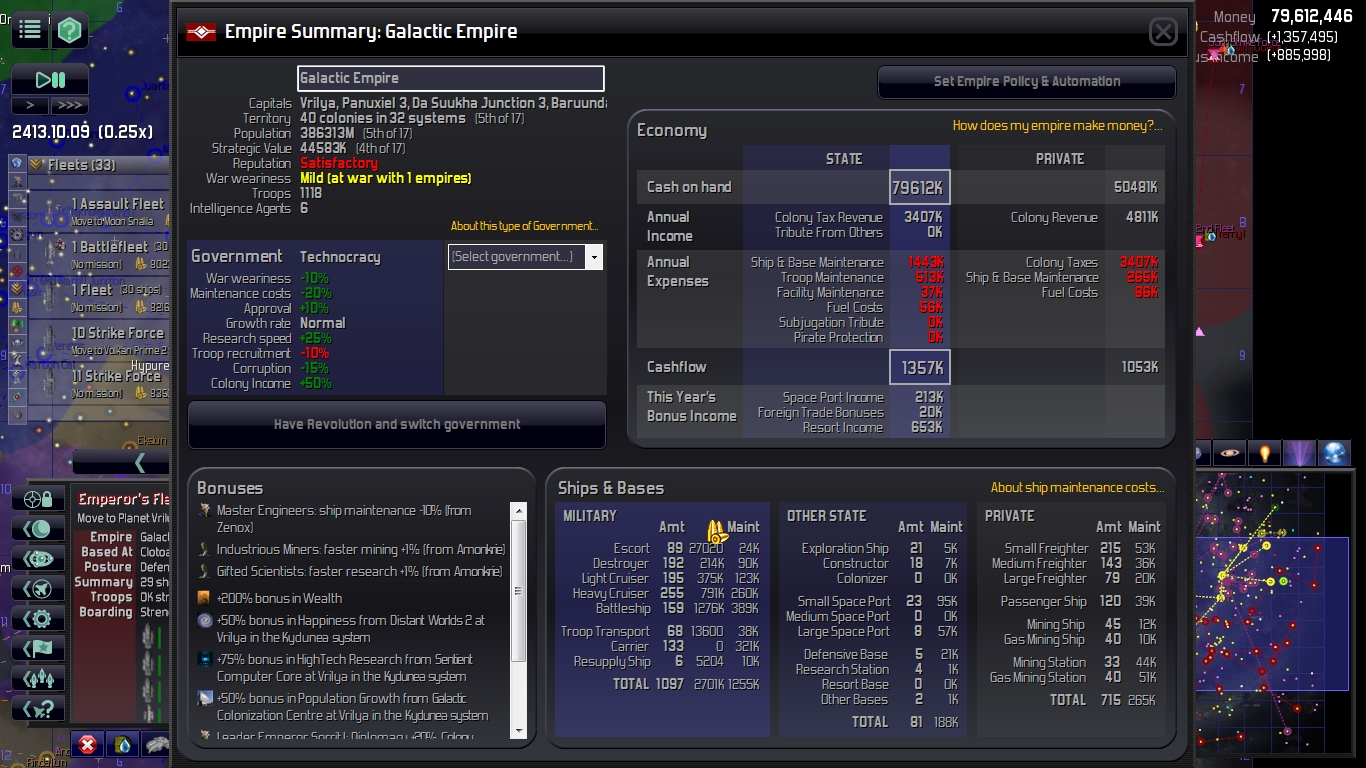Click the leaf icon in the bottom bar

pos(156,744)
